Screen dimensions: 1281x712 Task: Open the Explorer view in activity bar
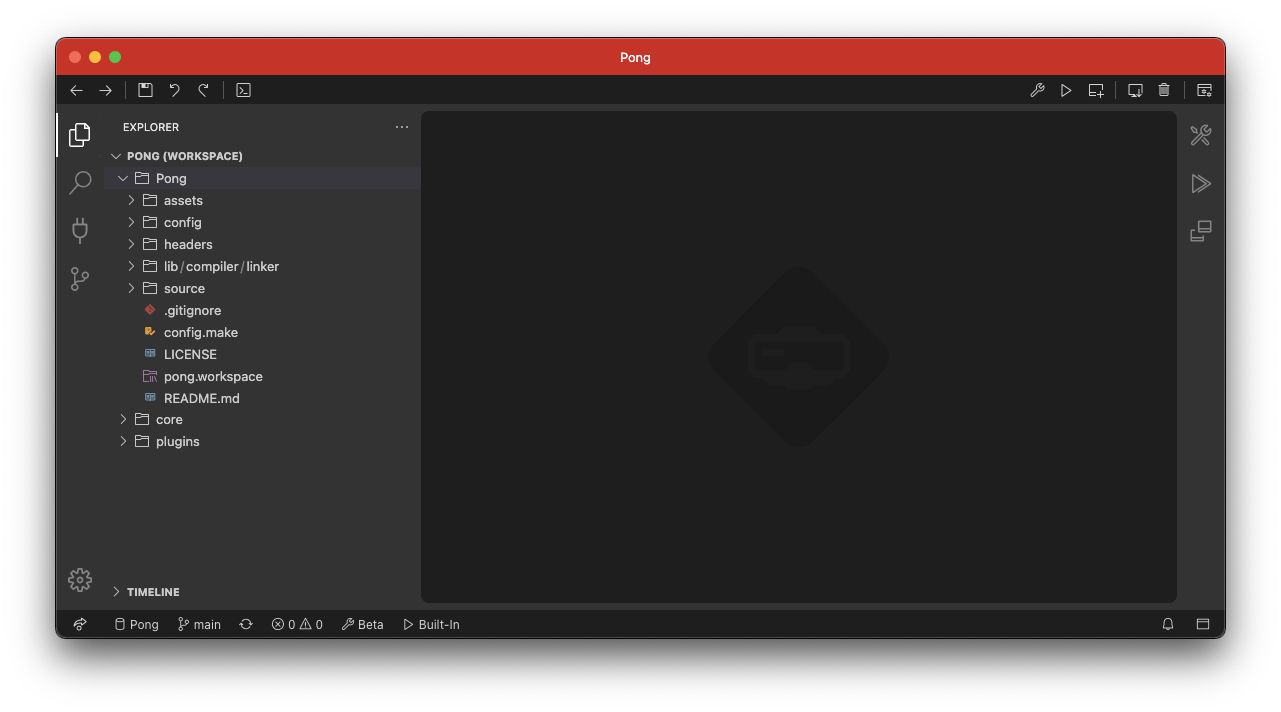(80, 134)
